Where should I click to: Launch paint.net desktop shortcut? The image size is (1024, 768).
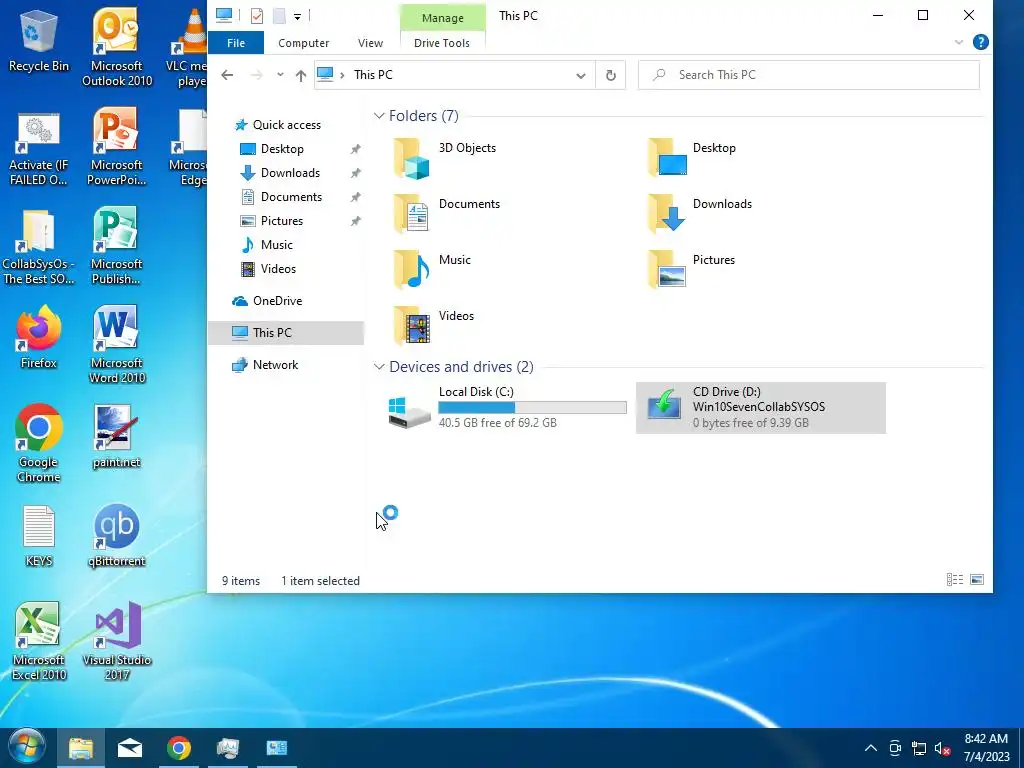[117, 436]
